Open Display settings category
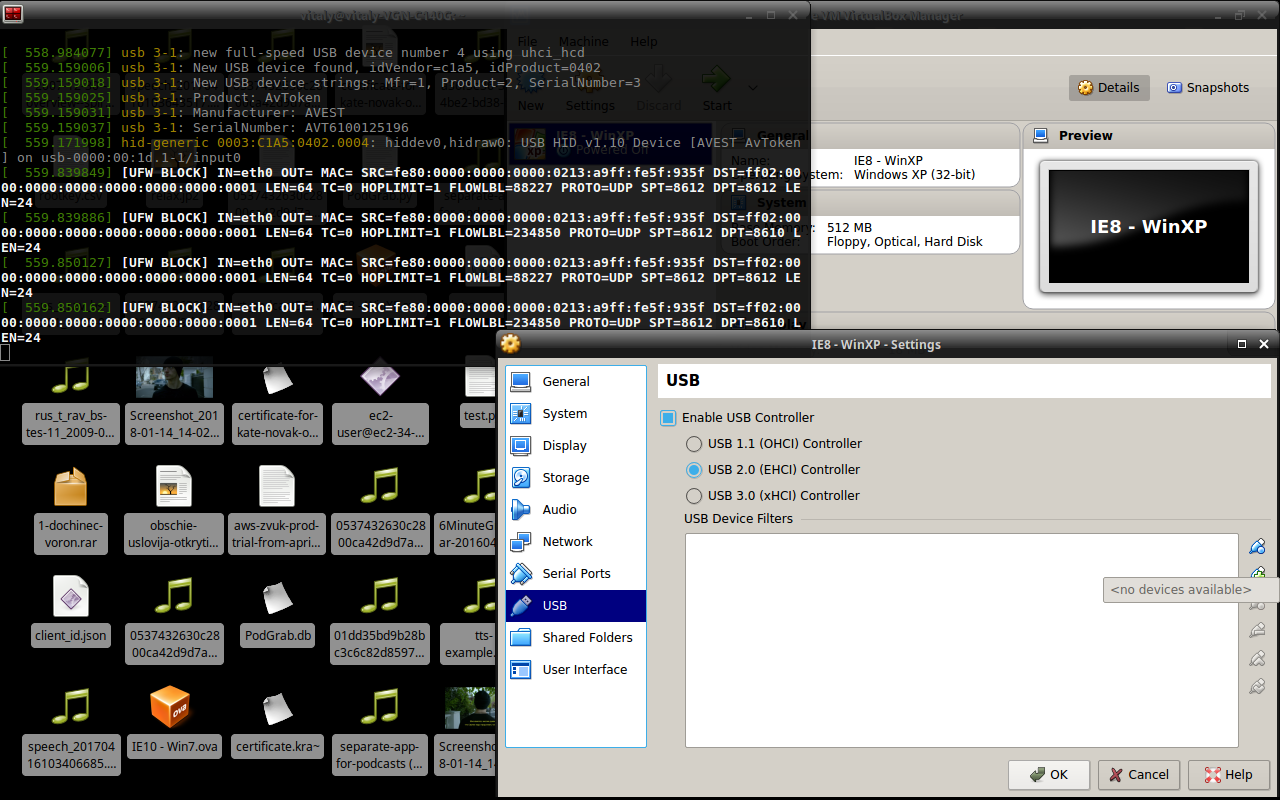The width and height of the screenshot is (1280, 800). (576, 445)
